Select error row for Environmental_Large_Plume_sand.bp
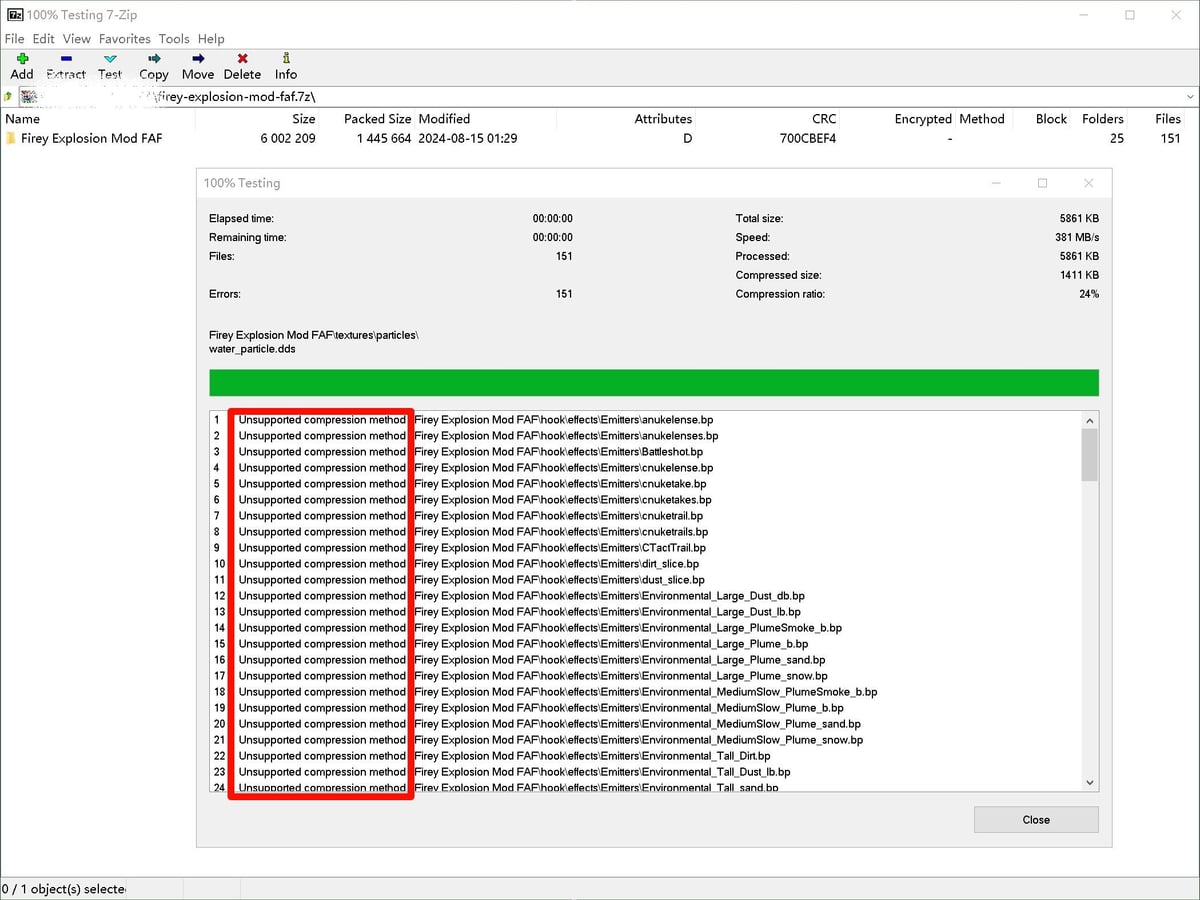Screen dimensions: 1200x900 [x=645, y=660]
